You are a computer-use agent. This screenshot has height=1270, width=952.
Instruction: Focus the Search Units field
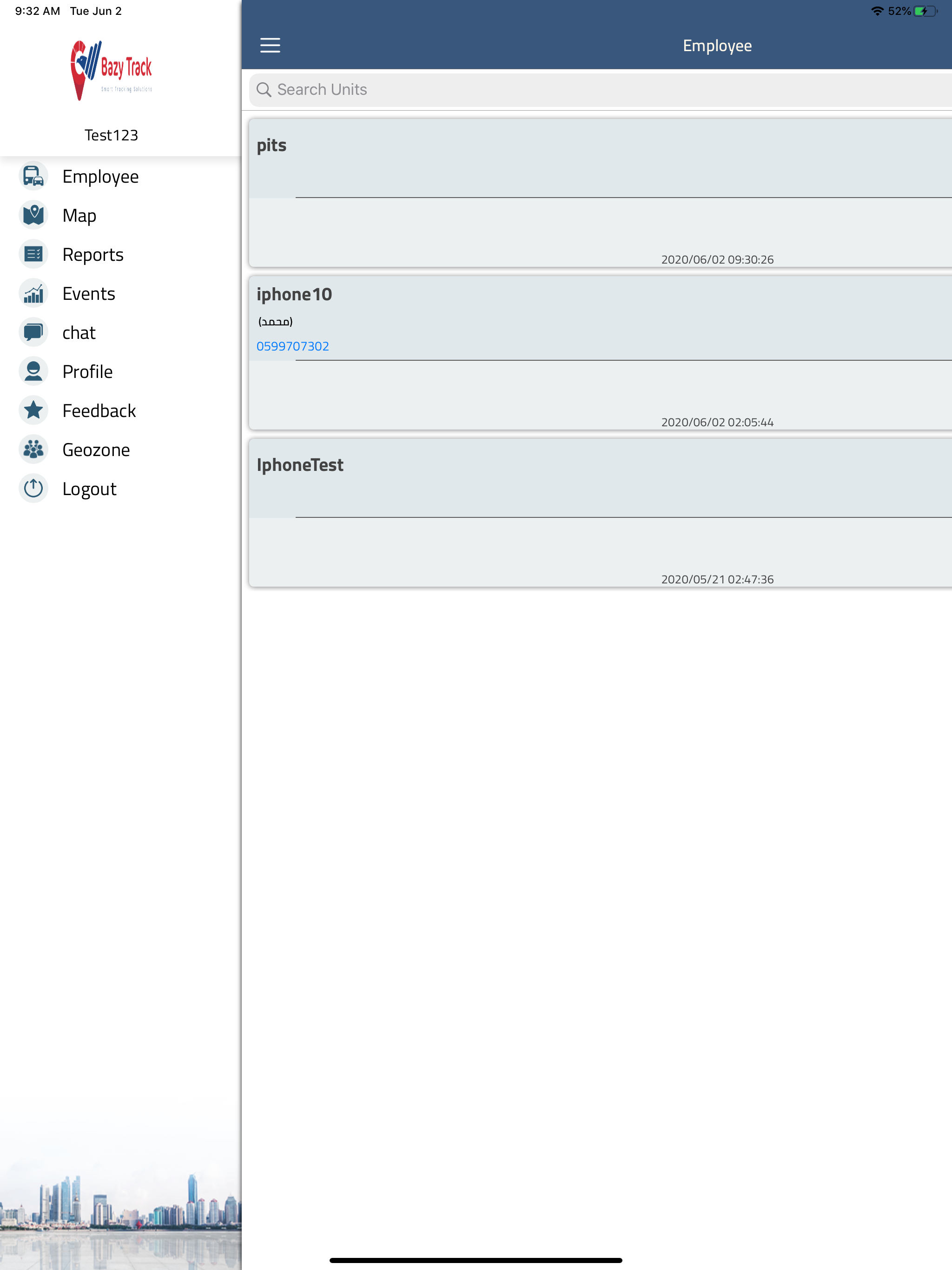[x=601, y=90]
